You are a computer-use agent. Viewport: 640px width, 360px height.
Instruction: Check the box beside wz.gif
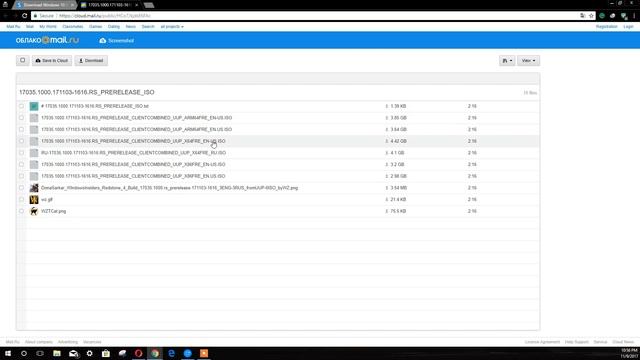coord(21,200)
